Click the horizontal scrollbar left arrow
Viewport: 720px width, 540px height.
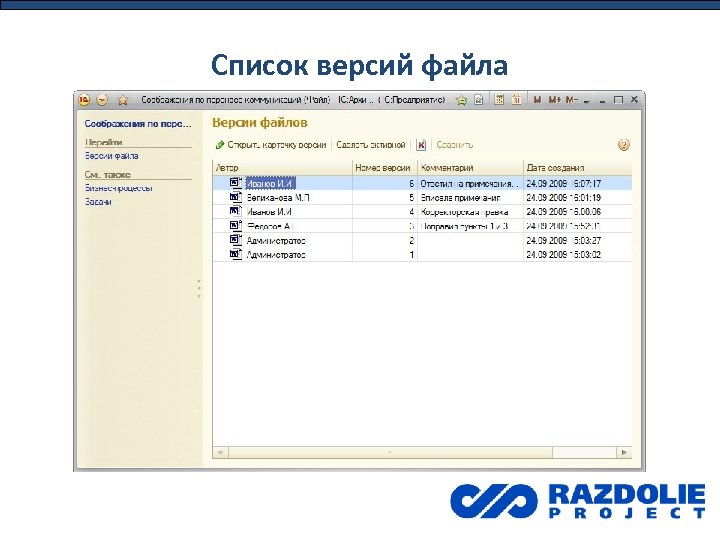coord(220,452)
